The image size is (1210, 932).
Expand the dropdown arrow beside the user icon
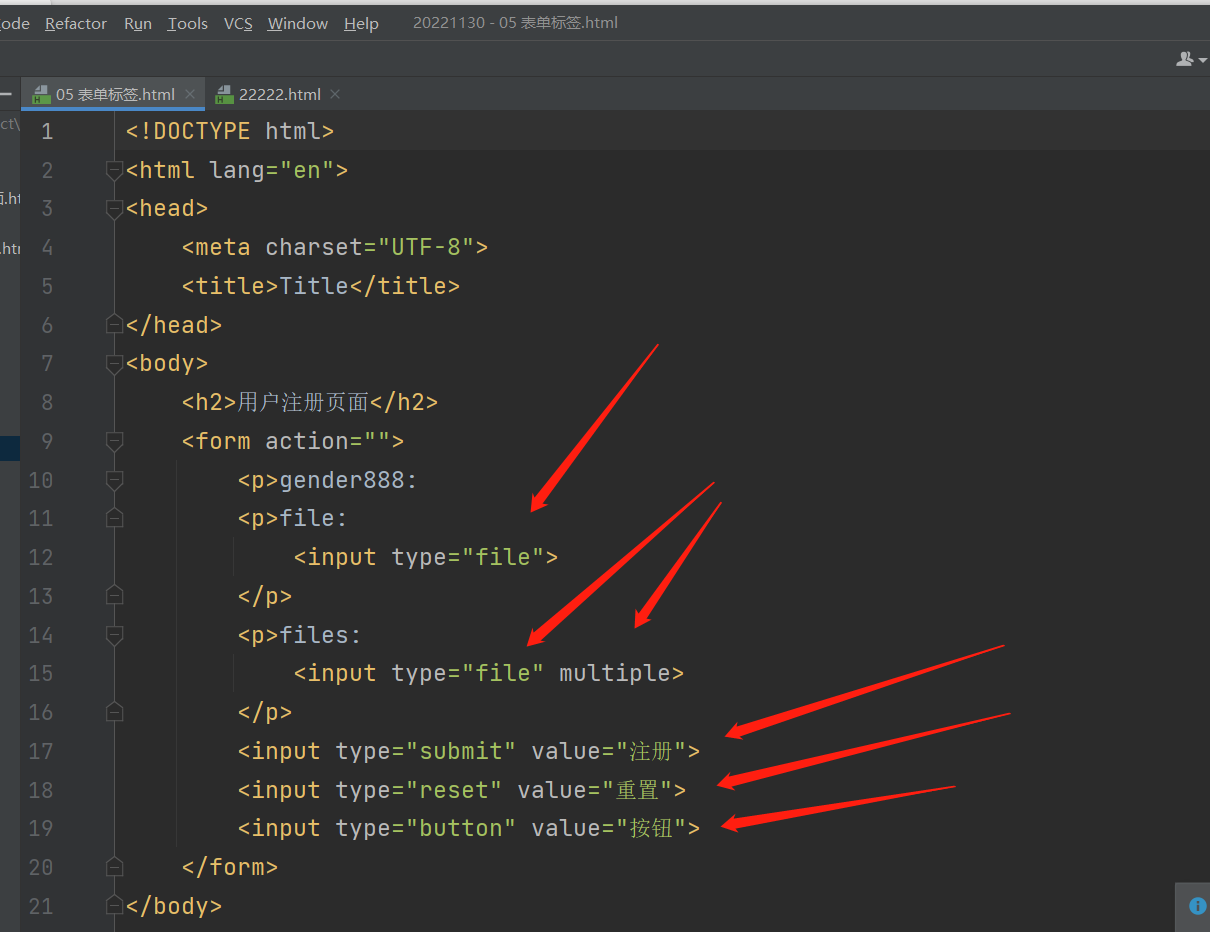[1202, 60]
